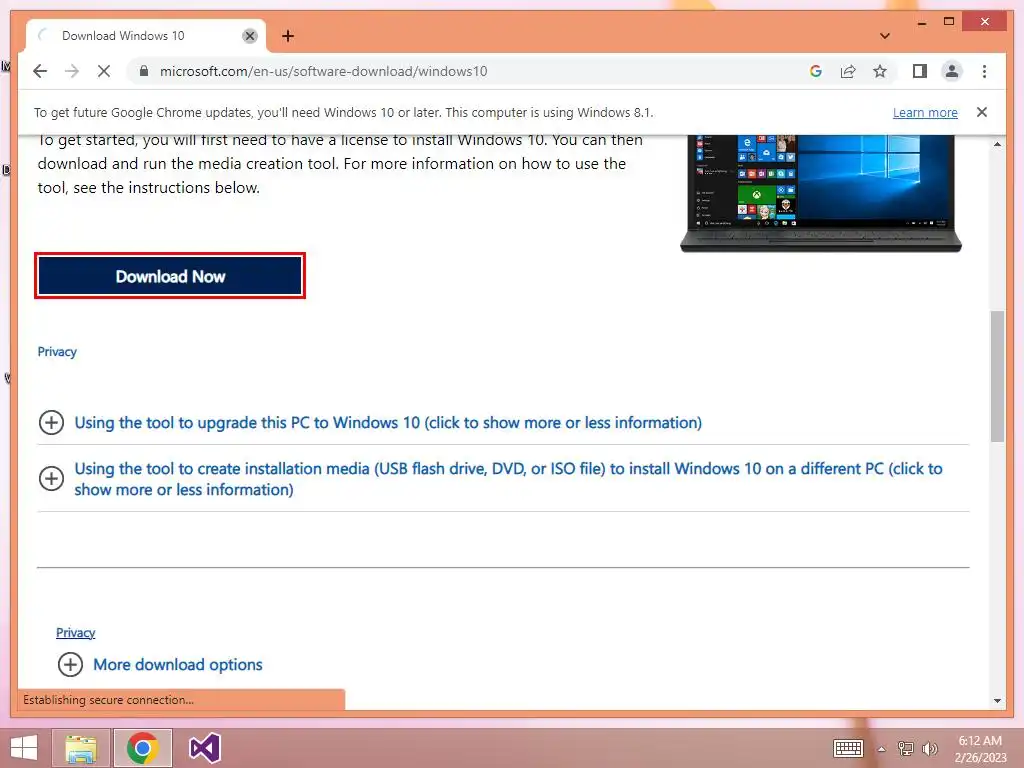Open Chrome three-dot menu
Screen dimensions: 1024x768
[x=984, y=71]
